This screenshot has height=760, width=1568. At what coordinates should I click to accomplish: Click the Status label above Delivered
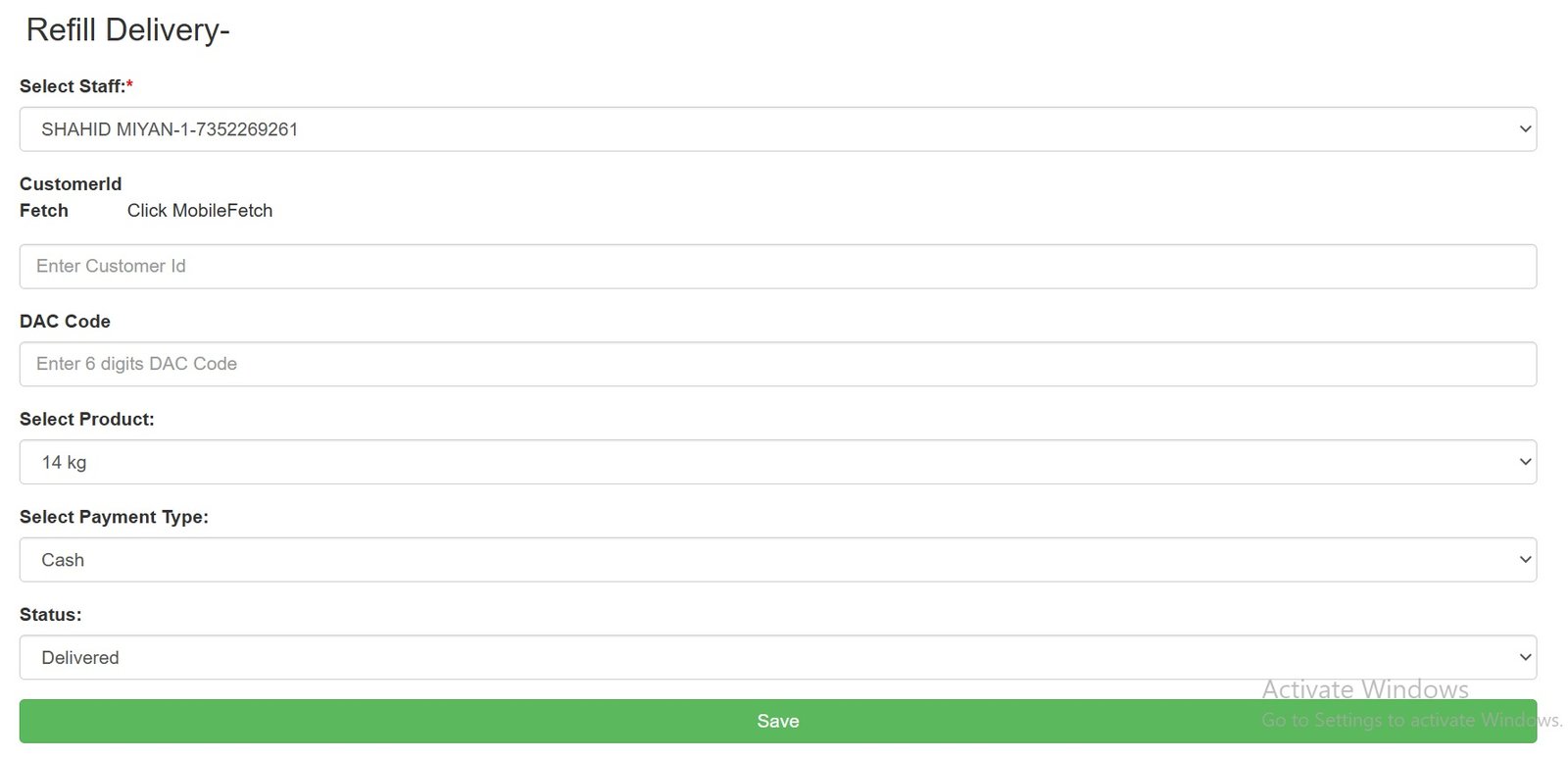(51, 615)
